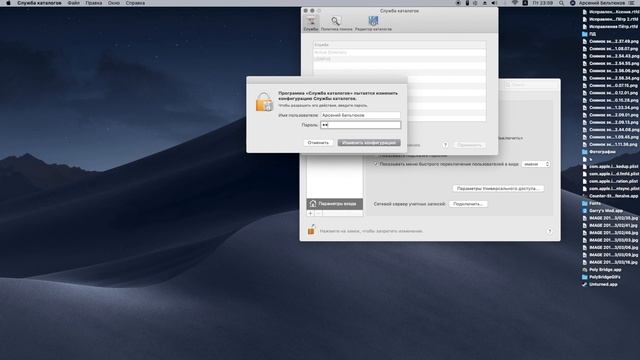
Task: Open the Редактор каталогов toolbar icon
Action: tap(373, 23)
